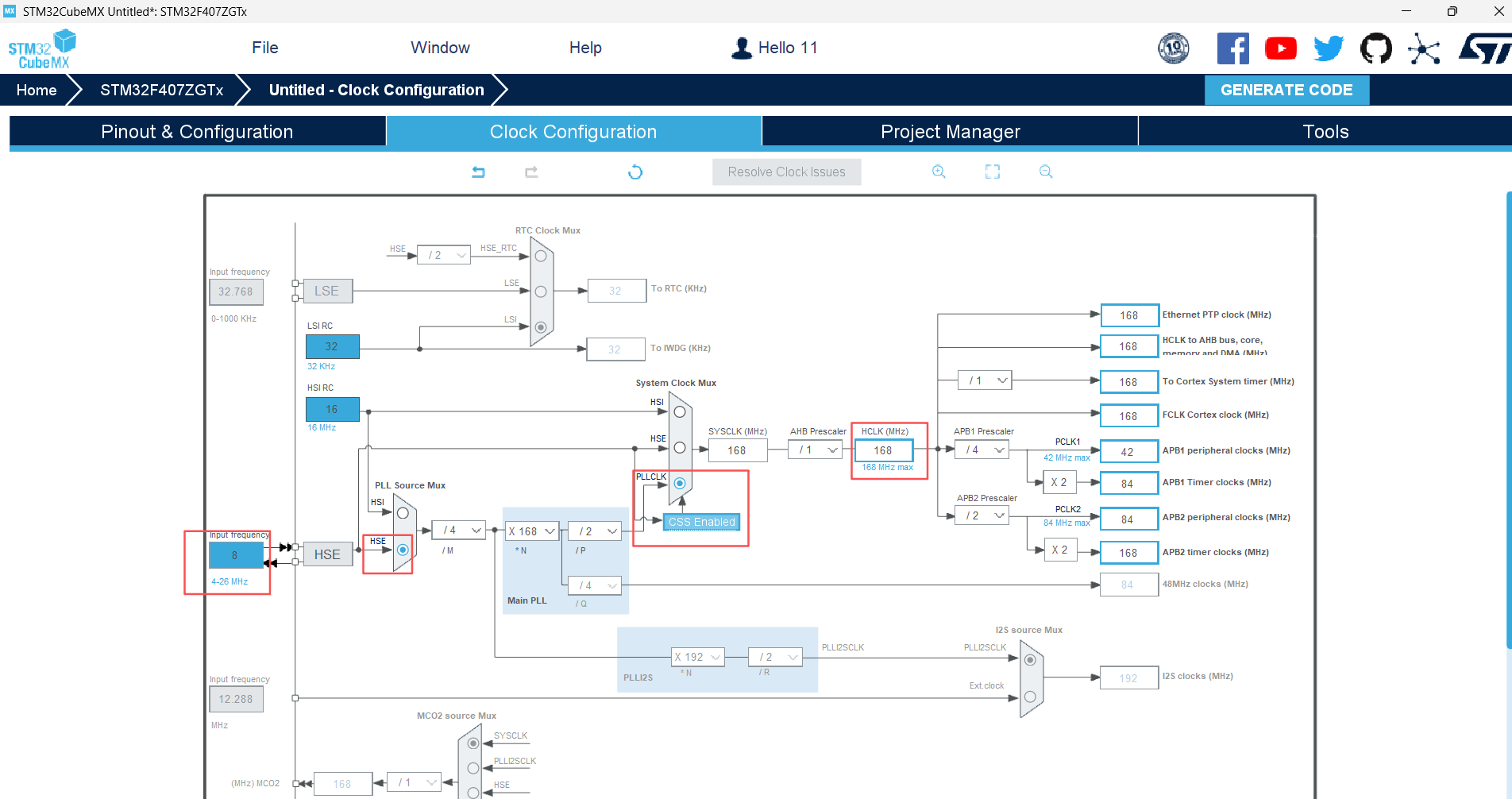Open the Main PLL /P divider dropdown
Screen dimensions: 1512x799
(x=595, y=531)
